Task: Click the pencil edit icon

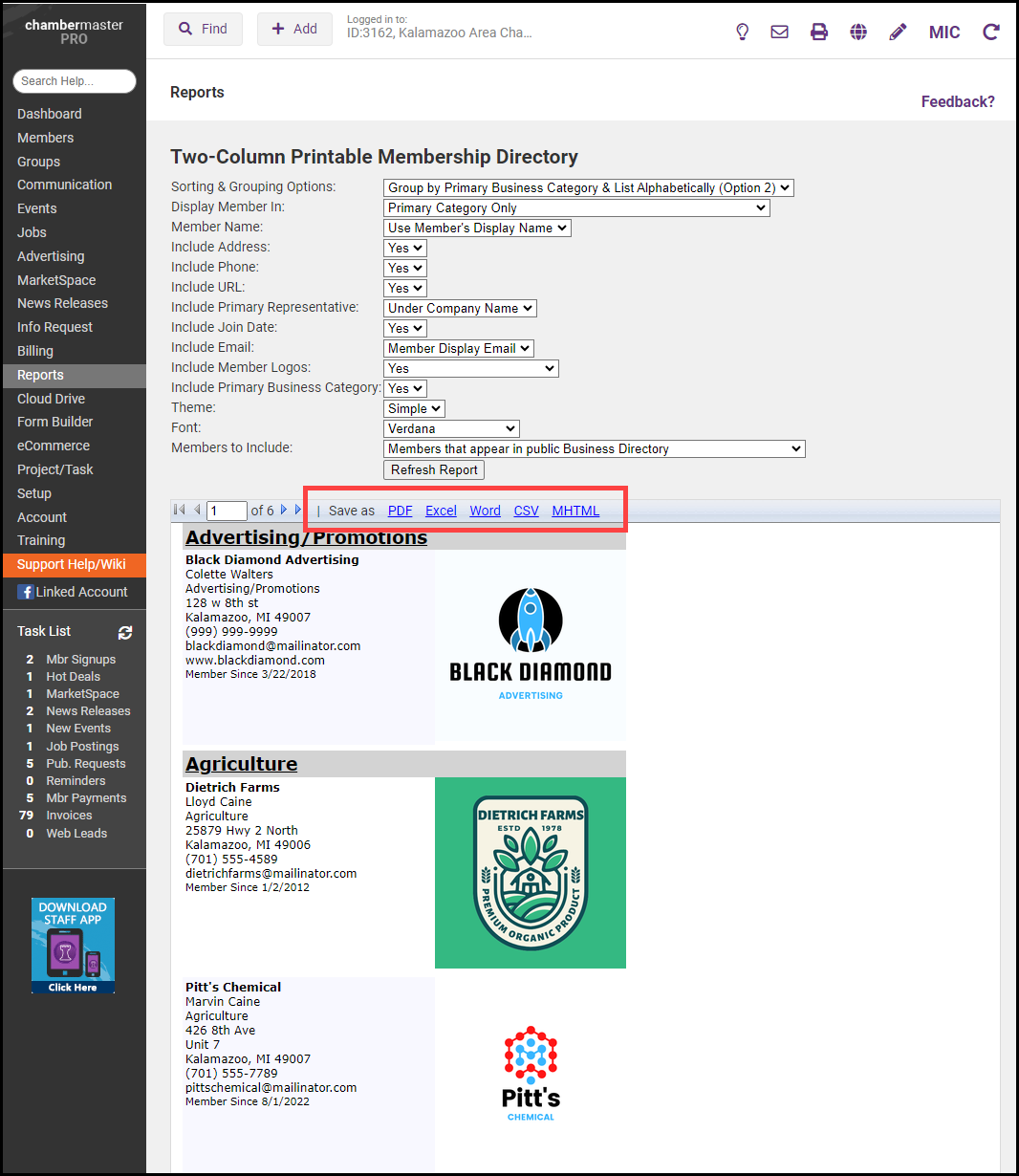Action: pos(898,32)
